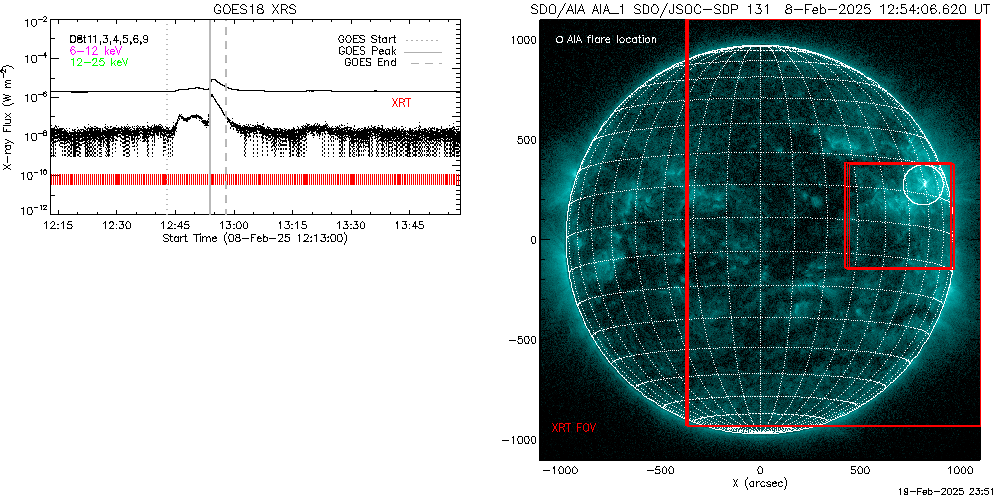Click the 10^-4 flux tick label
Screen dimensions: 1000x500
[35, 59]
